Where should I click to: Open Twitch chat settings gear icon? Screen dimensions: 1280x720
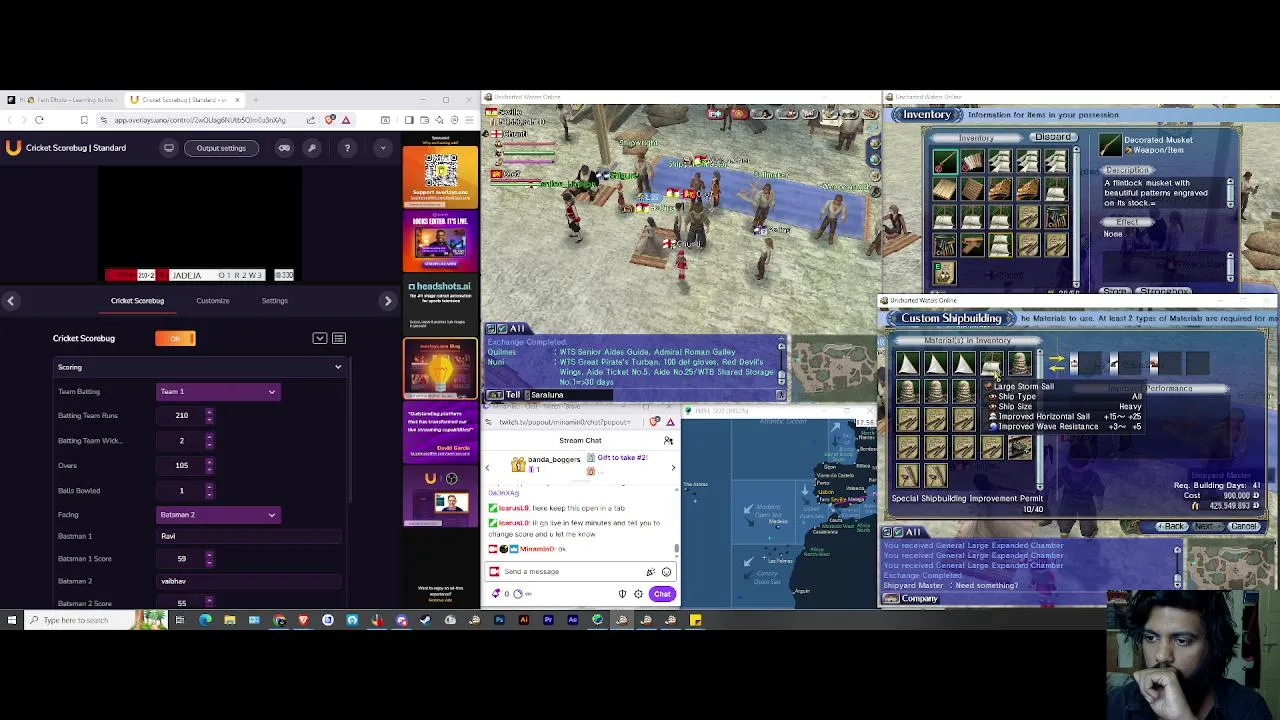pyautogui.click(x=638, y=594)
